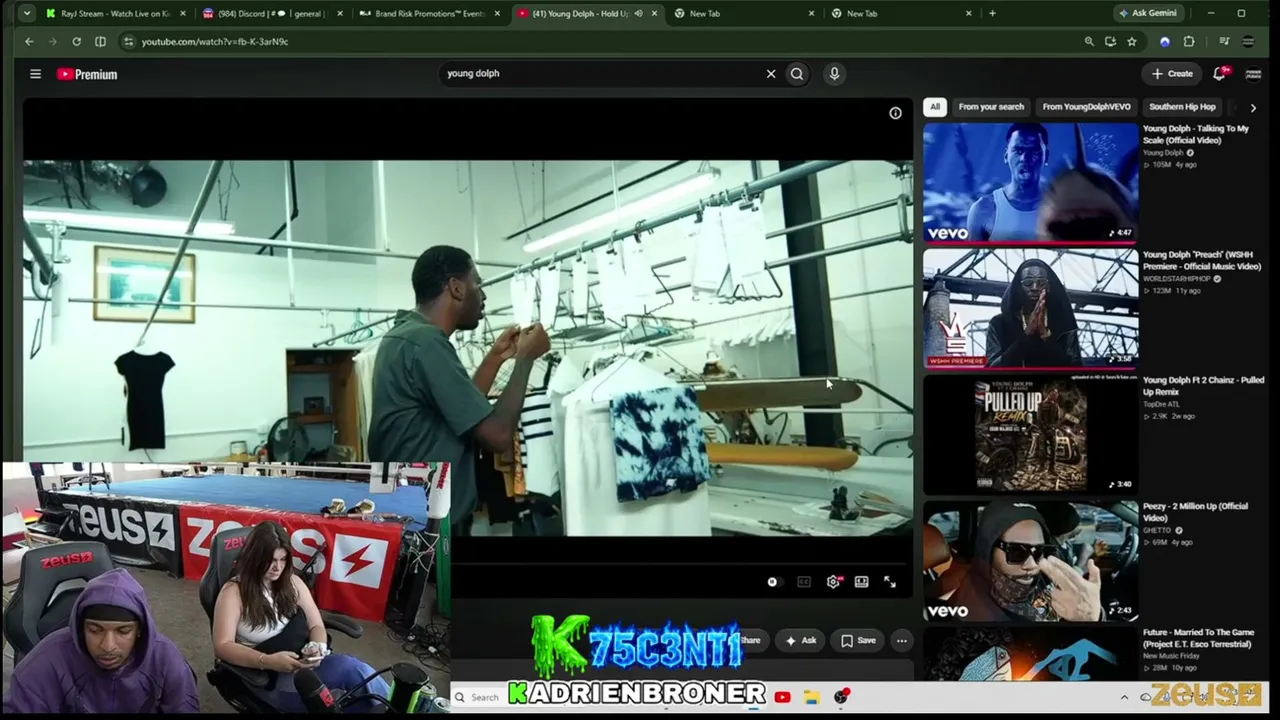Click the install/cast icon in address bar

(x=1110, y=42)
